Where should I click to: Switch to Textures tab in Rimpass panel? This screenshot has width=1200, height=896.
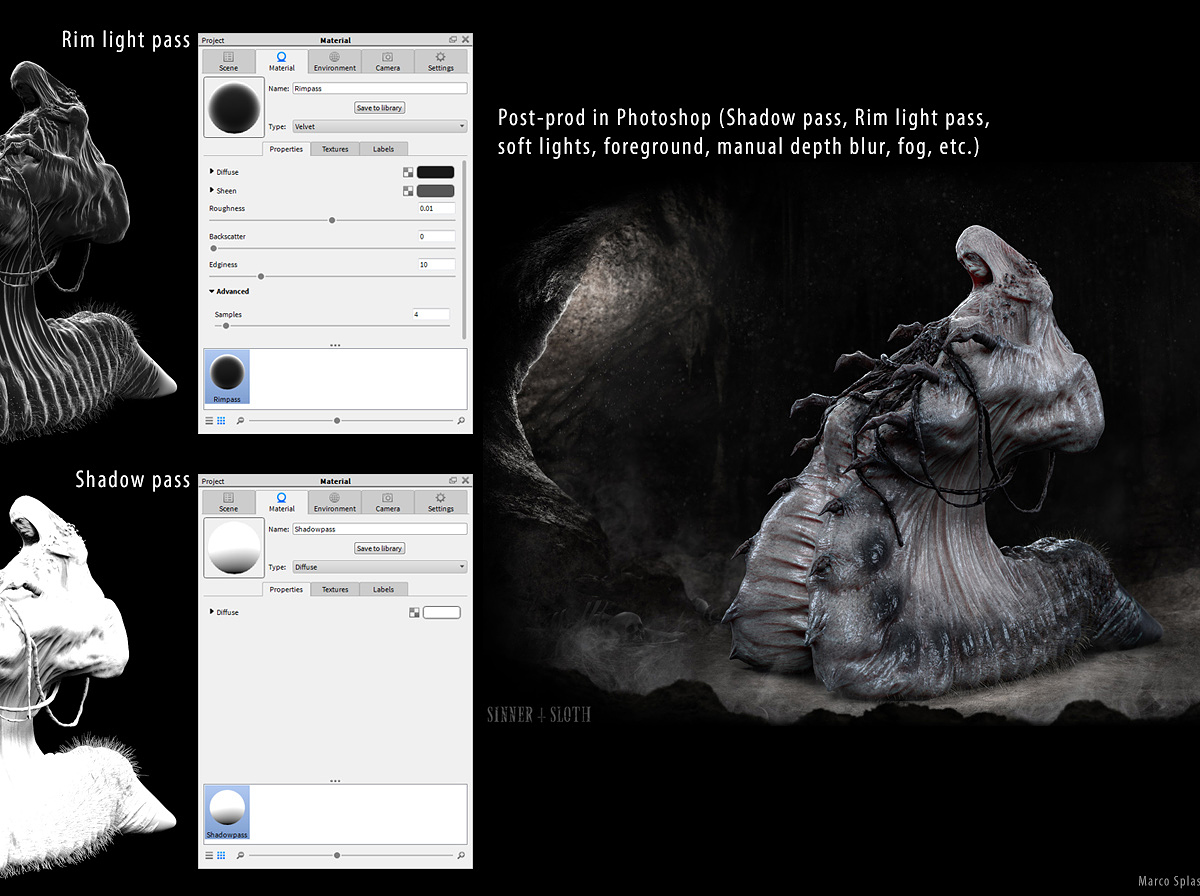(335, 149)
